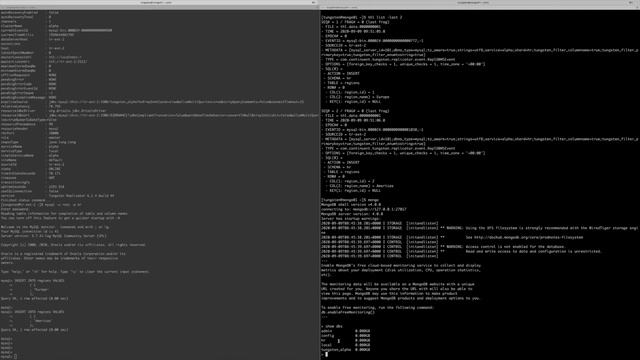Screen dimensions: 640x360
Task: Click the final mysql> prompt with cursor
Action: pyautogui.click(x=9, y=357)
